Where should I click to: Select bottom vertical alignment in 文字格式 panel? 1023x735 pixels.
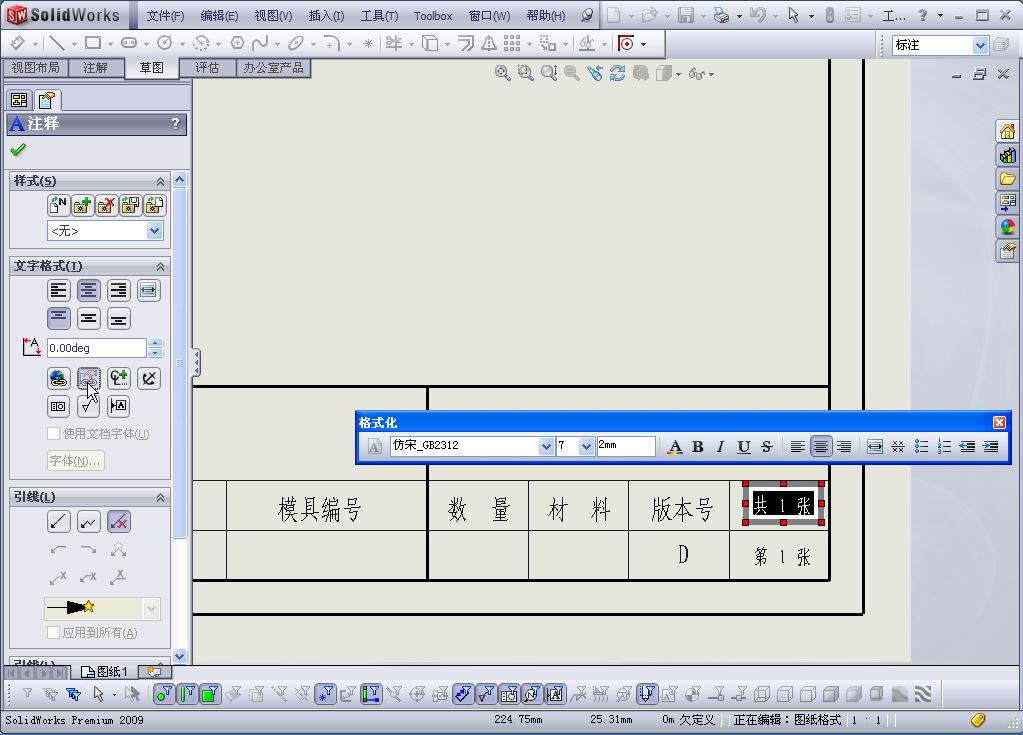pos(119,318)
